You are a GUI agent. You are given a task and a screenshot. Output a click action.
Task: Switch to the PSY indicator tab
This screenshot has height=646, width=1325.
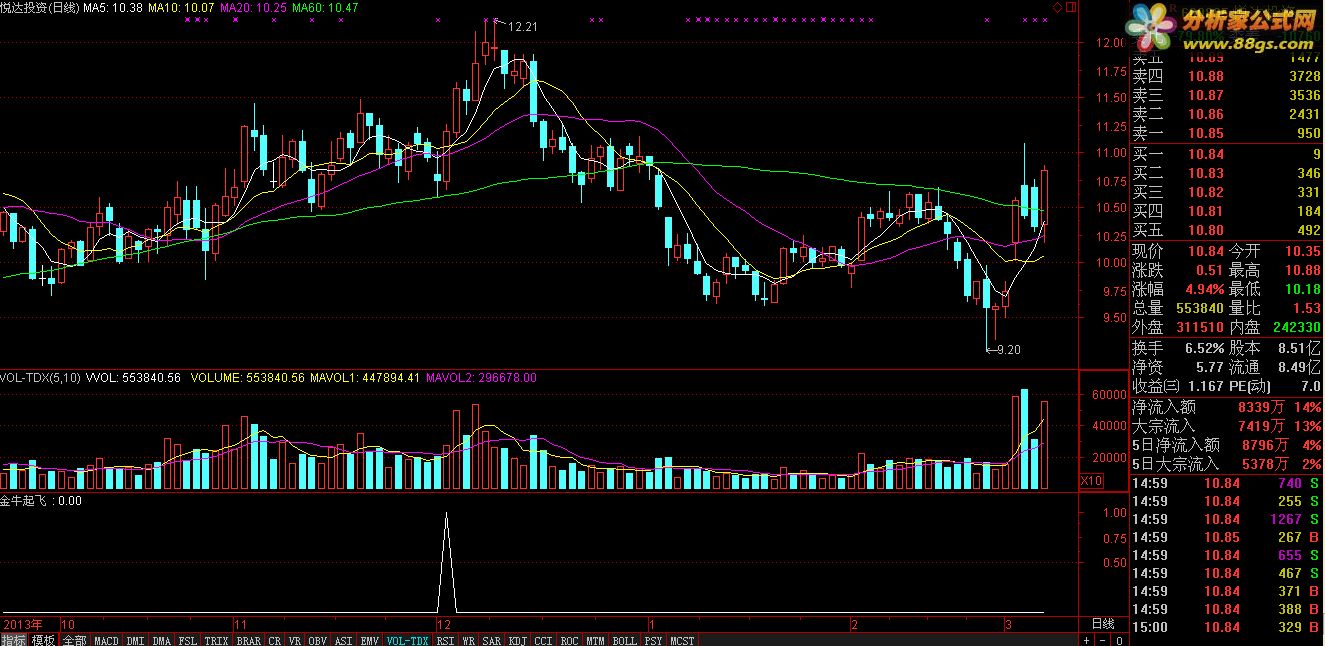coord(654,639)
